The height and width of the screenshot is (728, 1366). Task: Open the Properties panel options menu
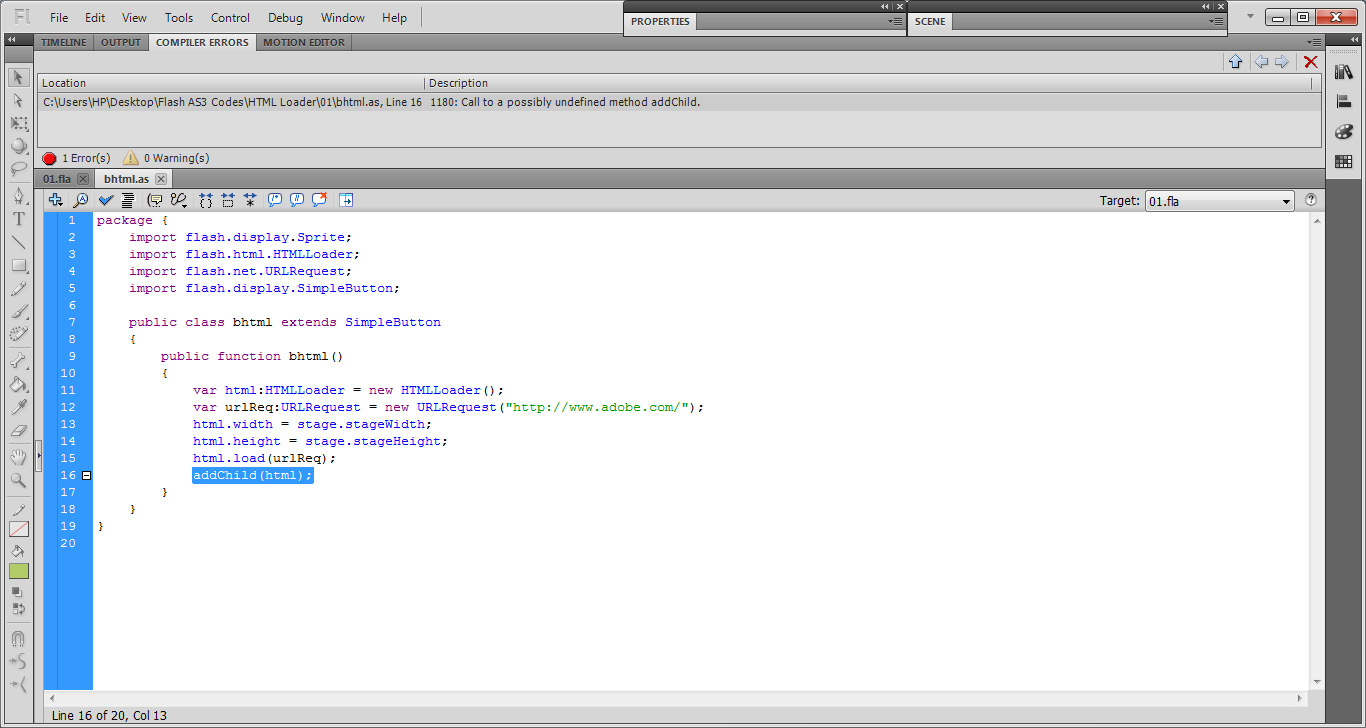point(895,21)
